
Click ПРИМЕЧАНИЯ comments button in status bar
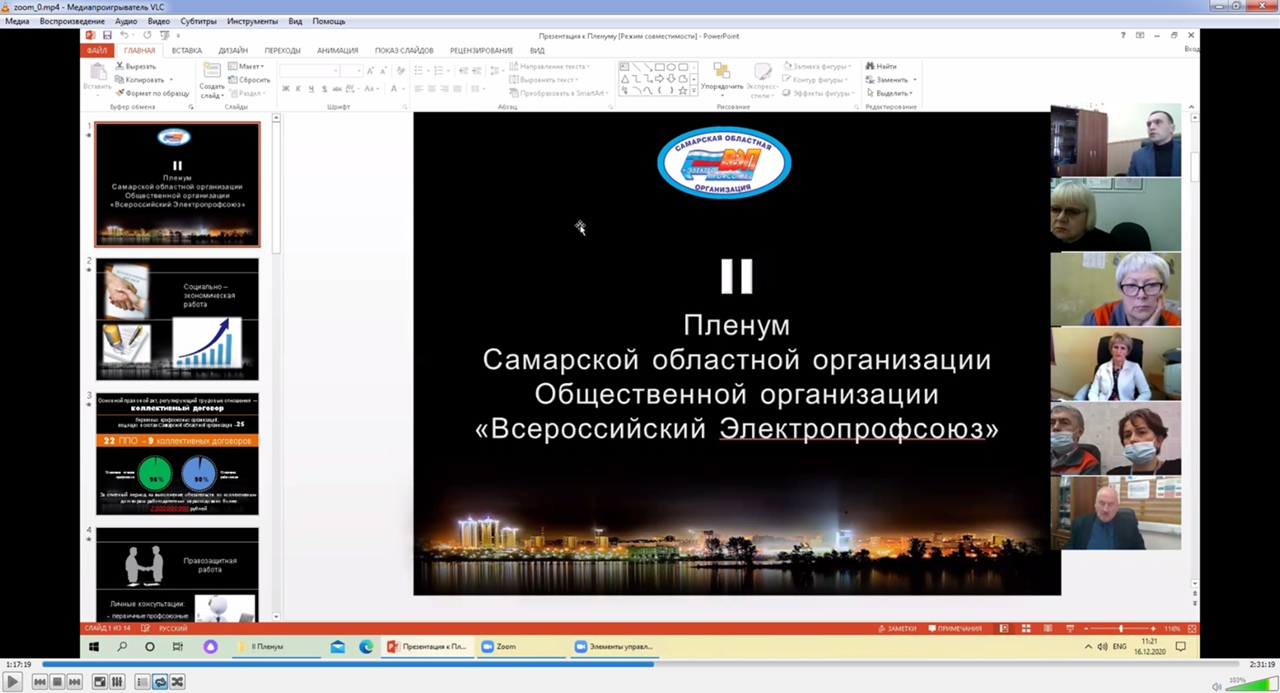[955, 628]
